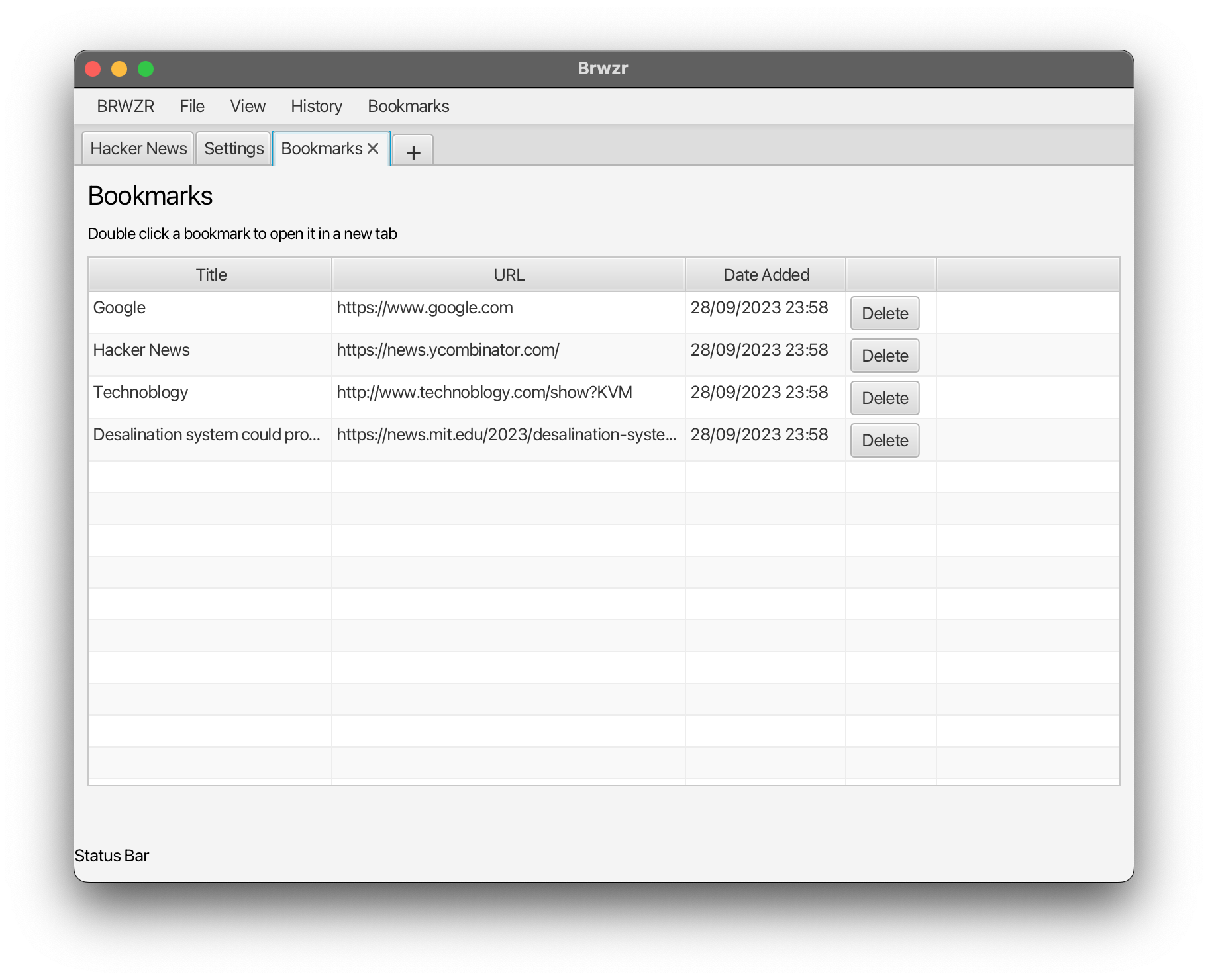
Task: Click the green zoom traffic light button
Action: tap(146, 68)
